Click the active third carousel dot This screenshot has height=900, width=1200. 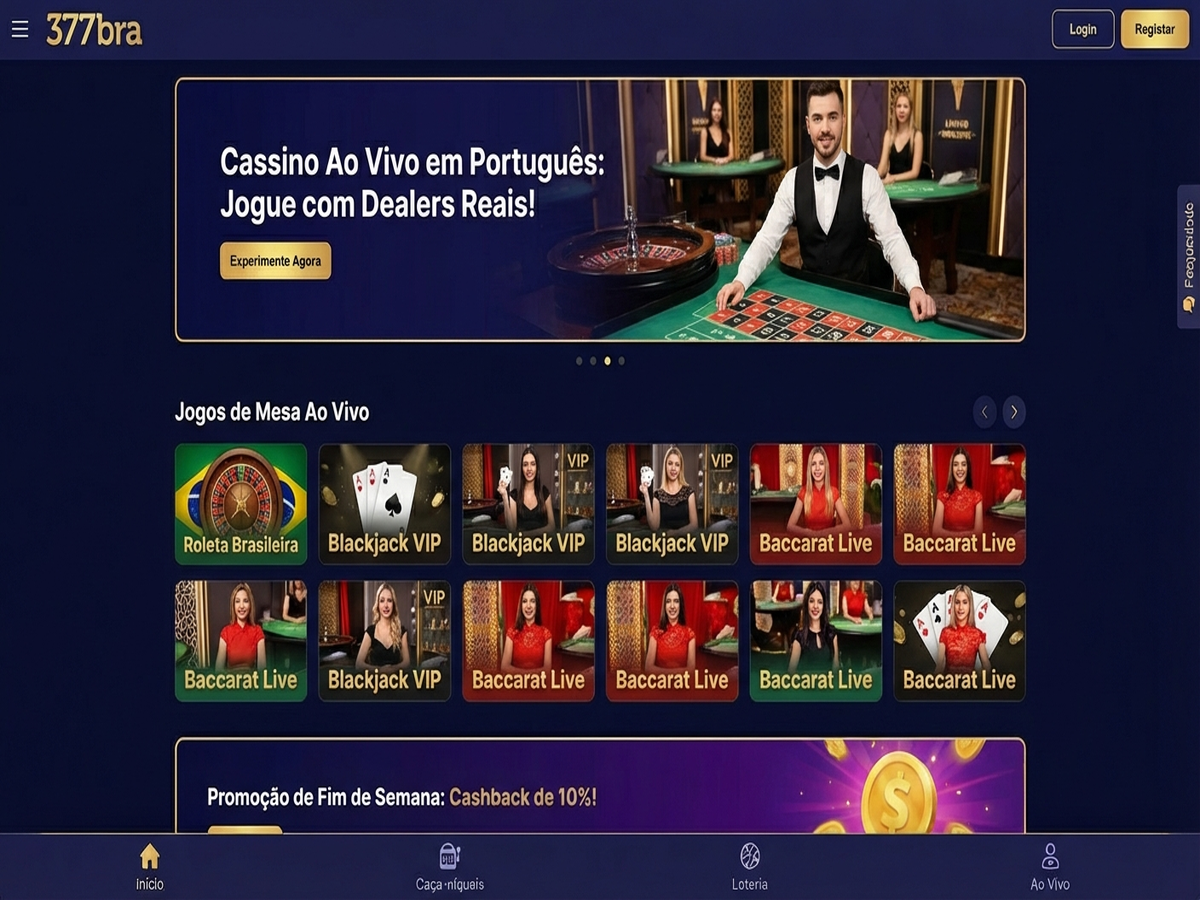[x=607, y=361]
